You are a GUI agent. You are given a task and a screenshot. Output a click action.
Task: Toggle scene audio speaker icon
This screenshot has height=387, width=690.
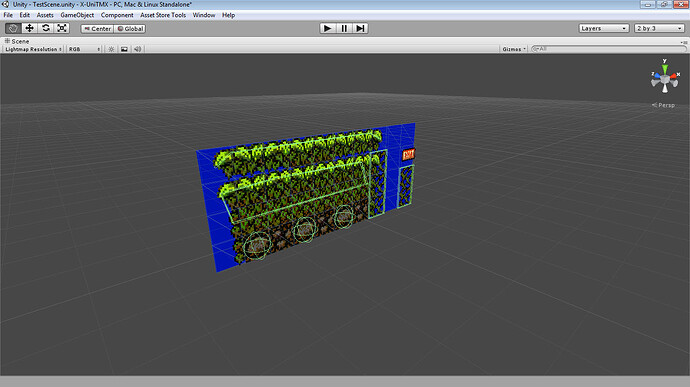(138, 49)
